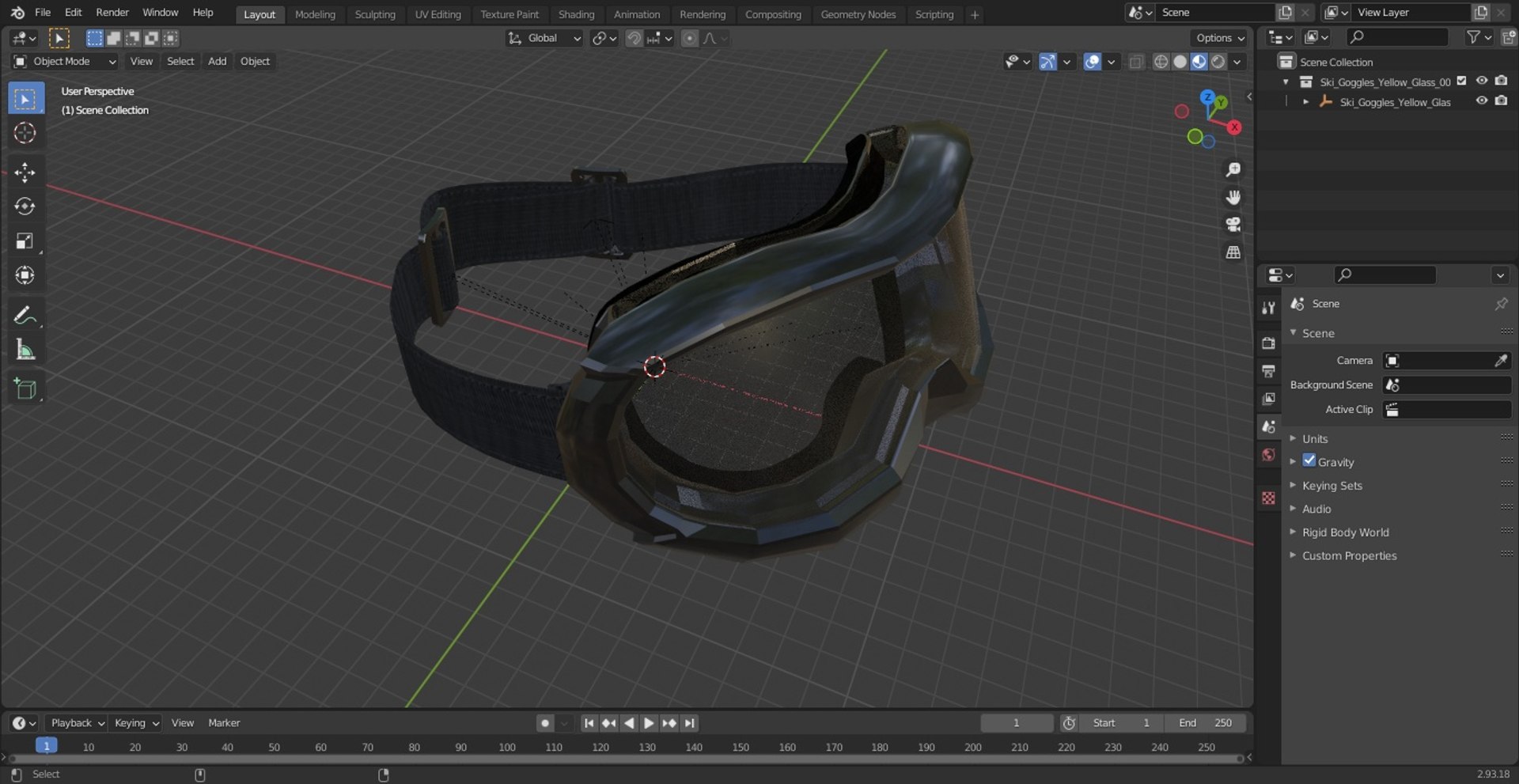Activate the Add Cube tool

pos(25,388)
